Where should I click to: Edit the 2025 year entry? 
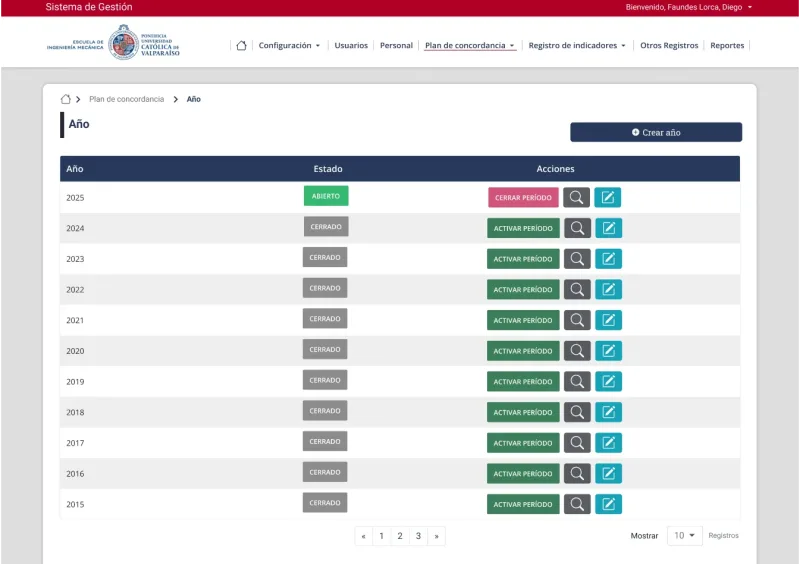[608, 198]
